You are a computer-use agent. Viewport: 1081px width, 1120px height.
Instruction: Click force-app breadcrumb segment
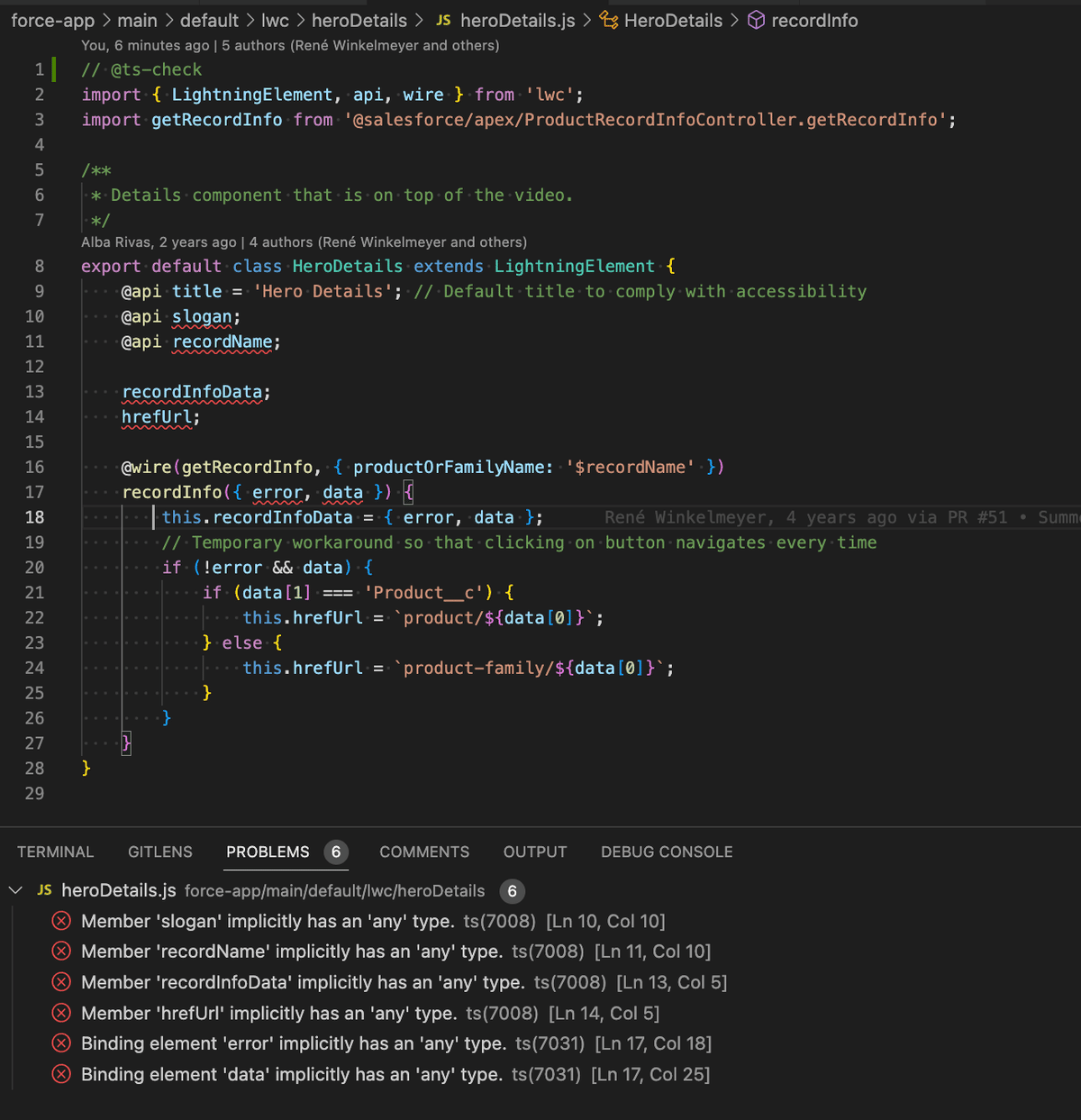52,20
